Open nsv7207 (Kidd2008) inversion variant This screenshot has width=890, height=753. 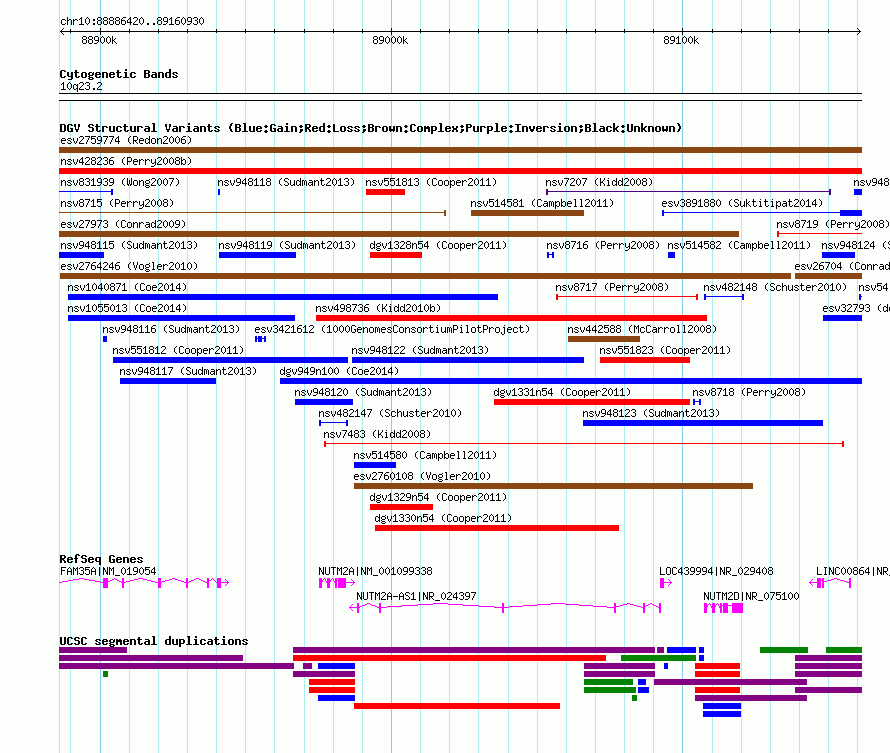[x=599, y=182]
